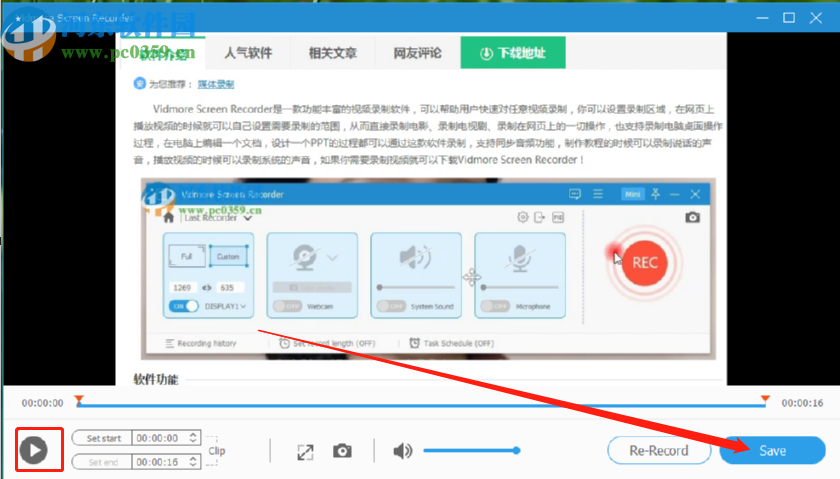Screen dimensions: 840x479
Task: Click the microphone volume slider
Action: click(x=520, y=287)
